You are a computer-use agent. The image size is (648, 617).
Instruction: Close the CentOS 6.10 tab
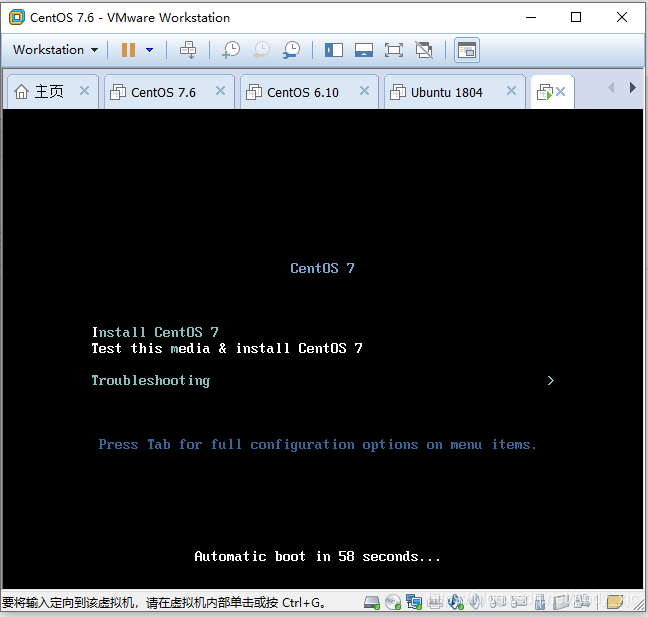[364, 91]
